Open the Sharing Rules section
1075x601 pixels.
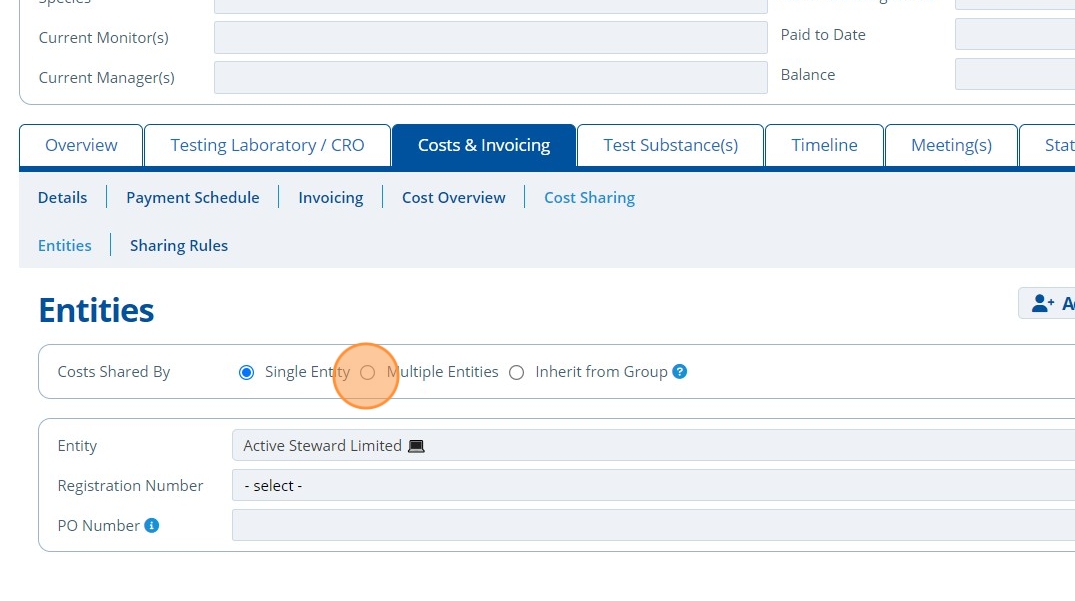click(179, 245)
